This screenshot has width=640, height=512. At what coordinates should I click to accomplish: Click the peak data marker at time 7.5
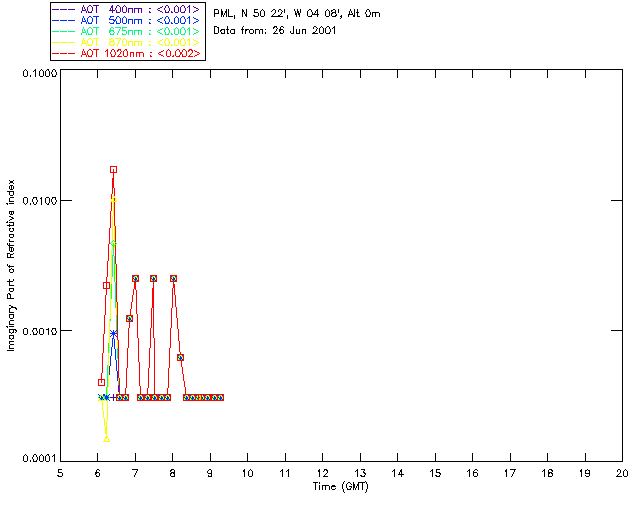(x=153, y=278)
